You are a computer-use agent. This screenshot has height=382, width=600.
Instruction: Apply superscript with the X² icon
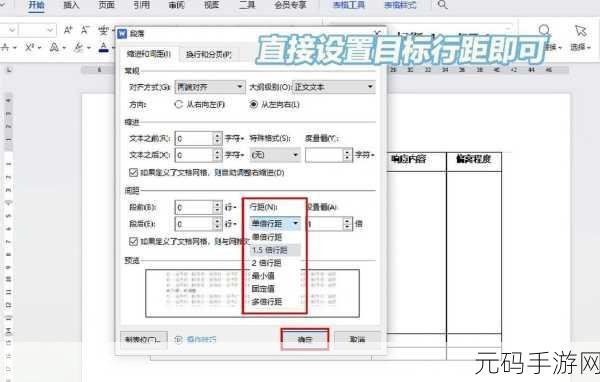click(29, 48)
